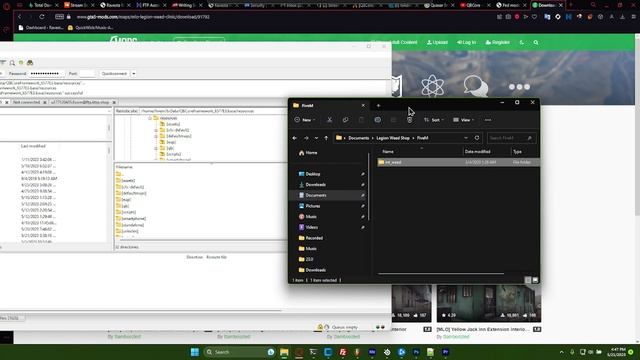Go back in File Explorer navigation

click(x=295, y=138)
